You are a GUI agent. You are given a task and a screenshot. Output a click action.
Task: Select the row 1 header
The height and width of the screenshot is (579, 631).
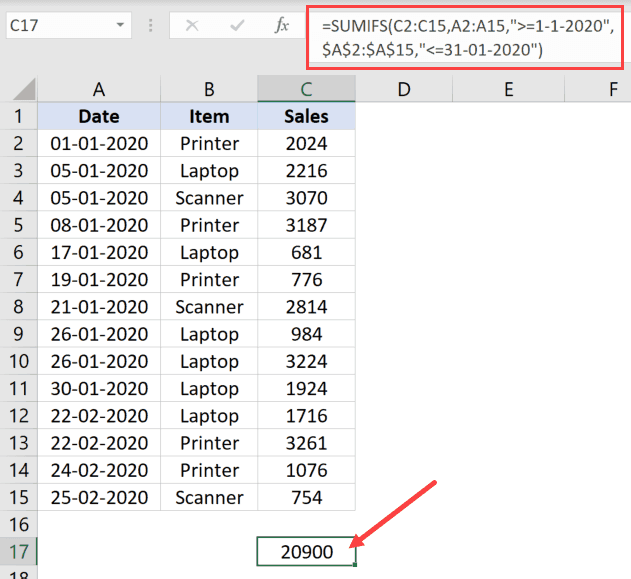pyautogui.click(x=18, y=116)
